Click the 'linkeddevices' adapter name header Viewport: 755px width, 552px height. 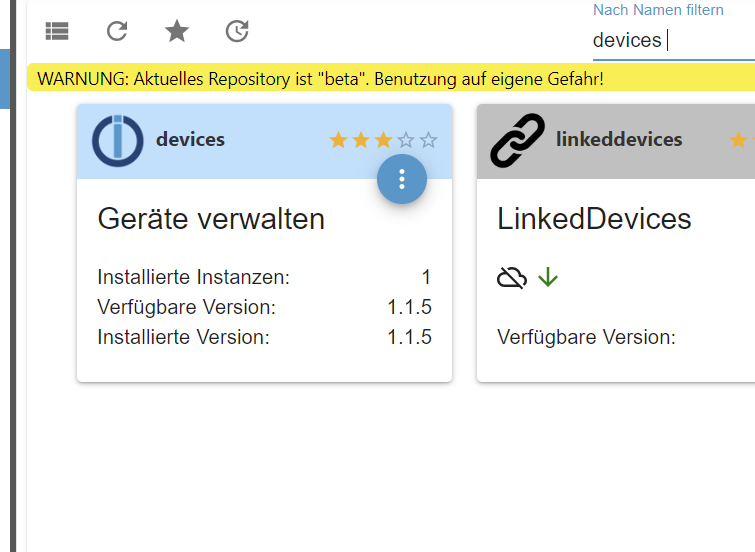(619, 140)
